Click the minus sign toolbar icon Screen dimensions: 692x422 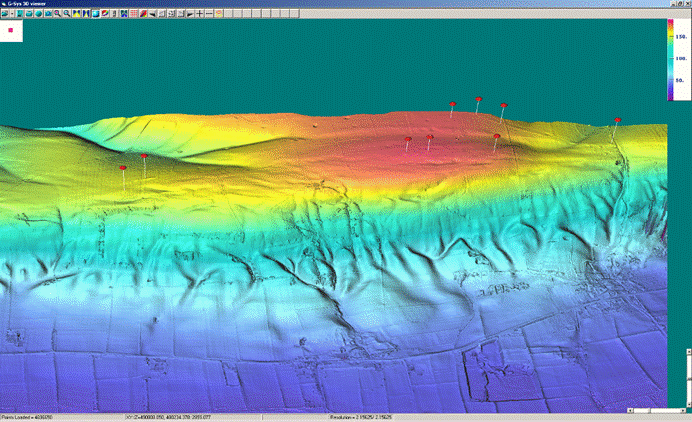coord(209,14)
